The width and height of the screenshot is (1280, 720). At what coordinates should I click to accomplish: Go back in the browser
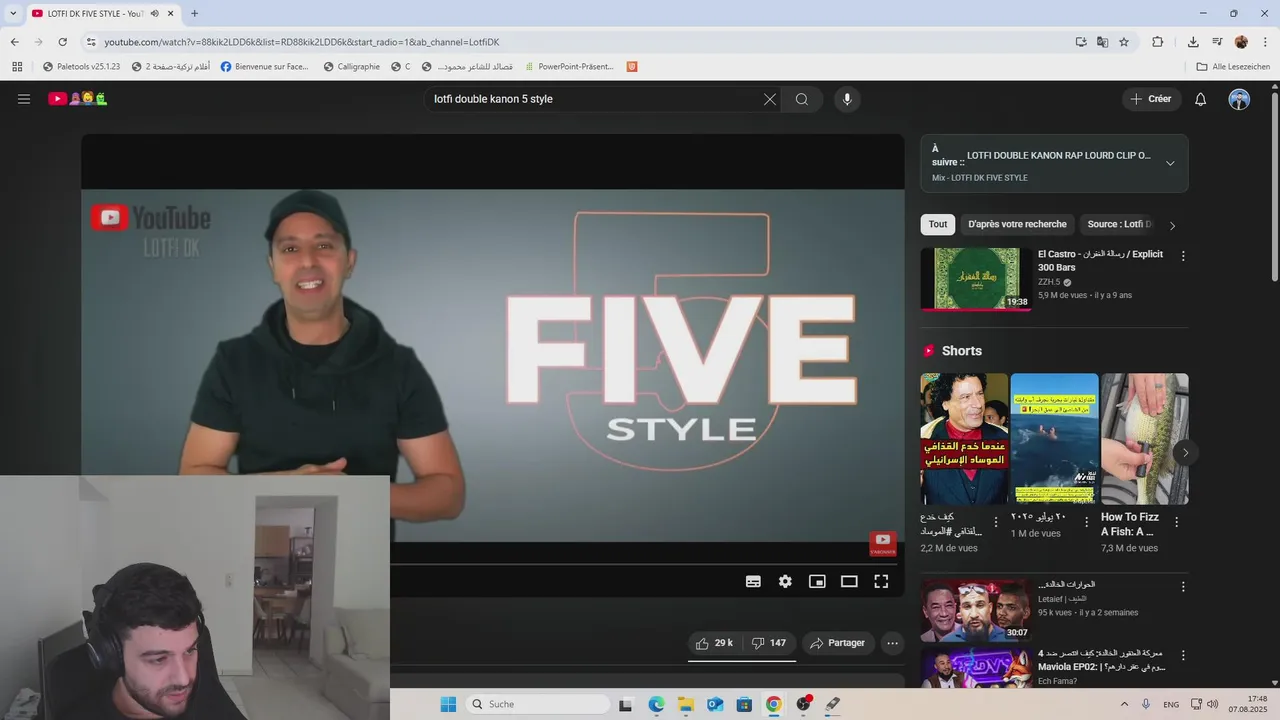point(14,42)
